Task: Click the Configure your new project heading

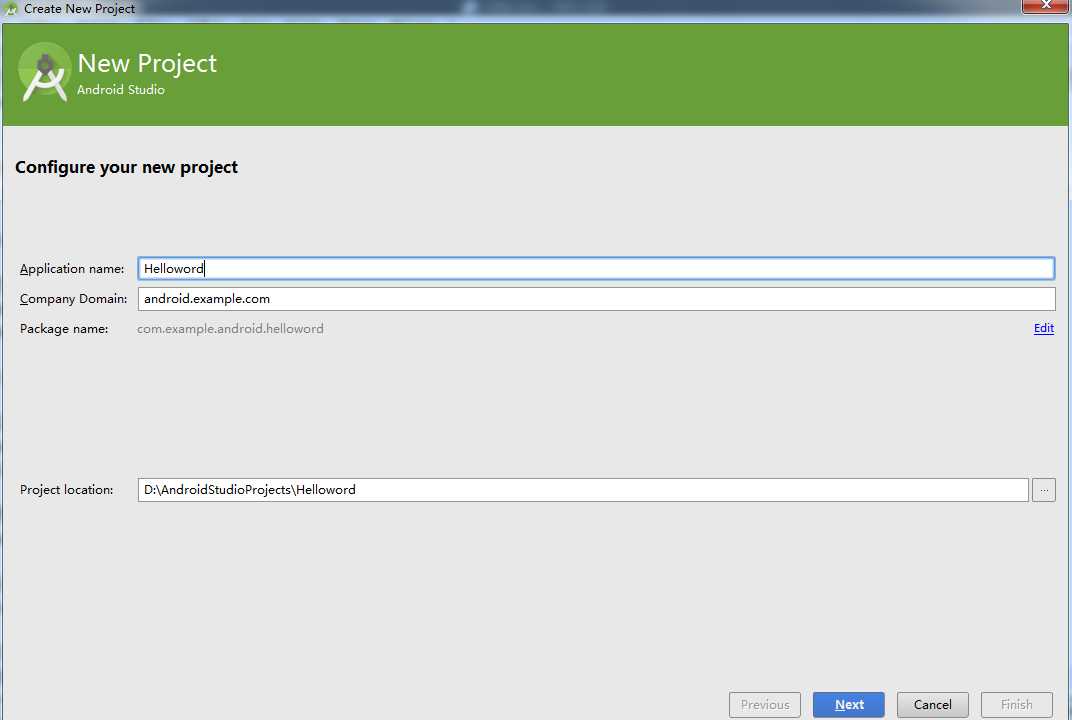Action: pos(126,168)
